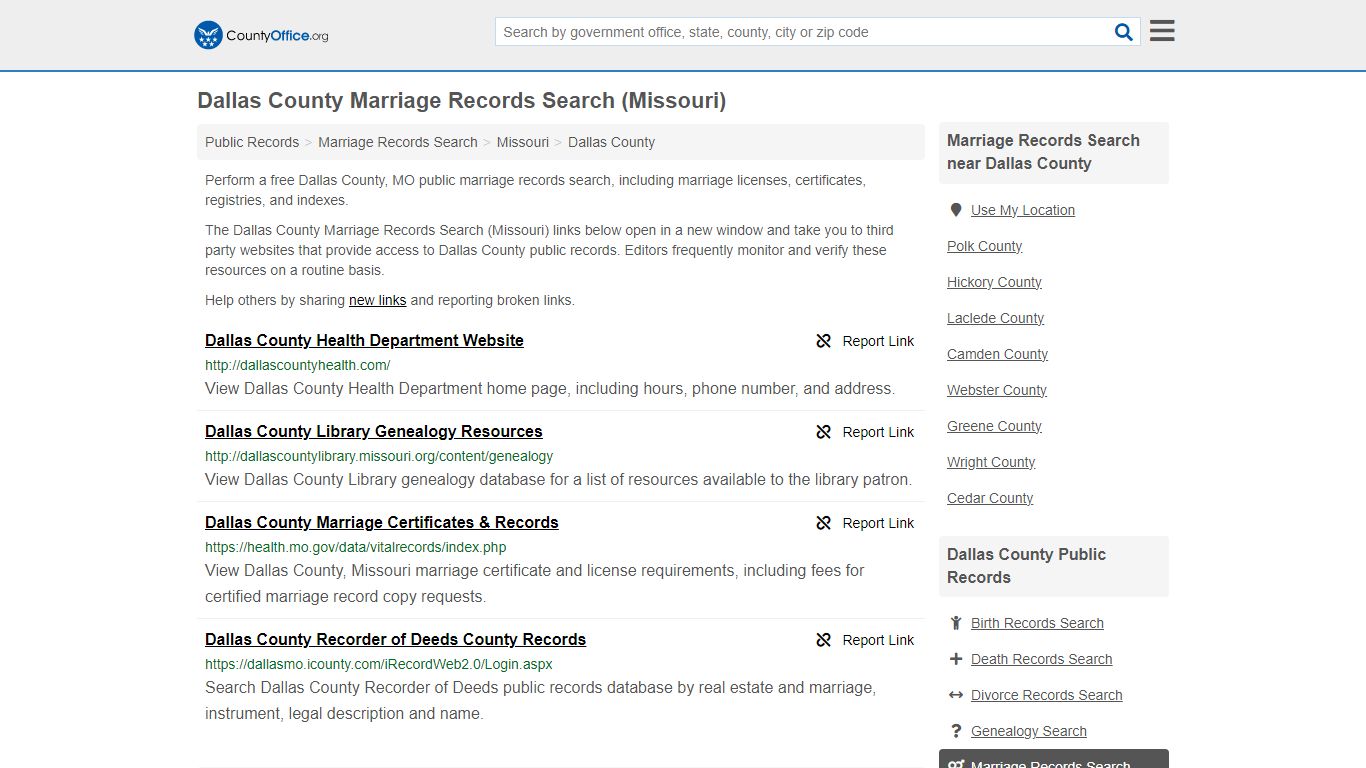Image resolution: width=1366 pixels, height=768 pixels.
Task: Click the Divorce Records arrows icon
Action: click(956, 695)
